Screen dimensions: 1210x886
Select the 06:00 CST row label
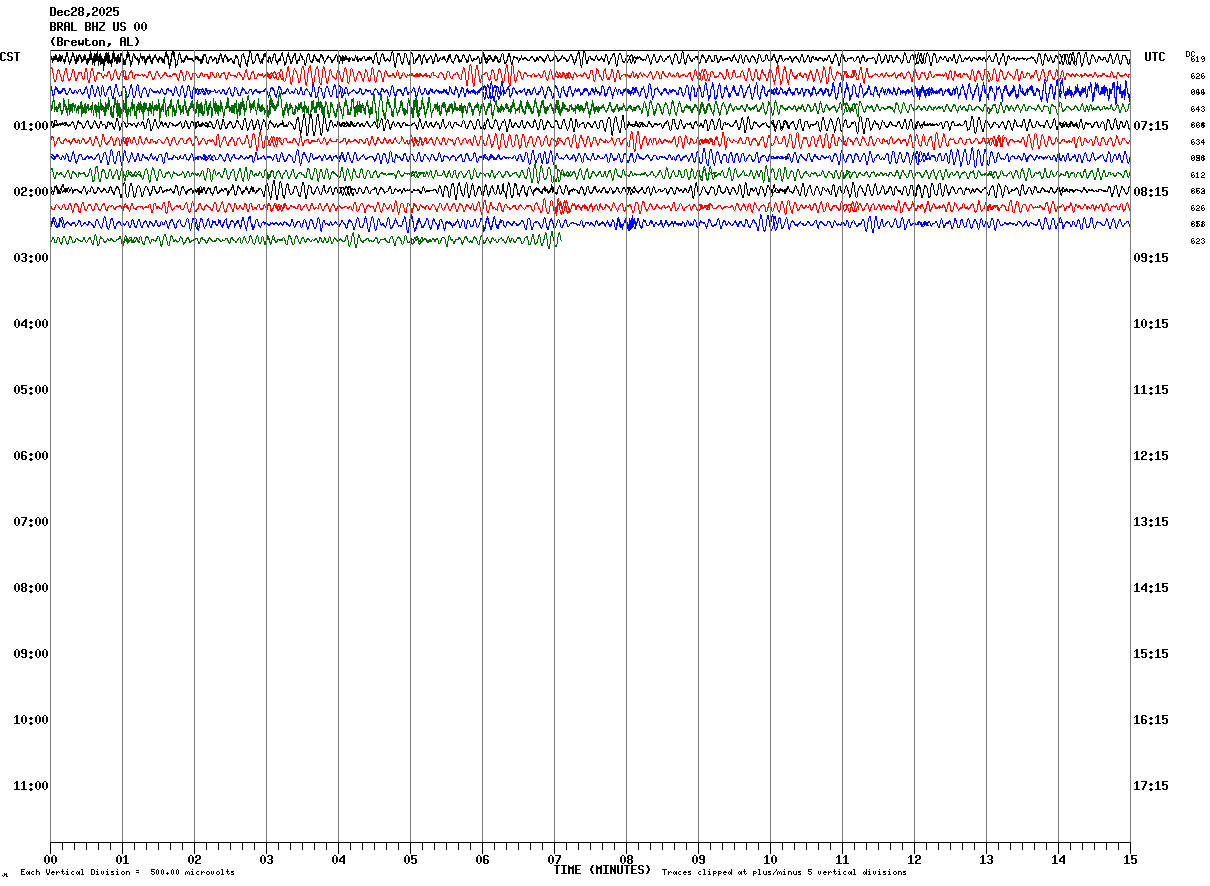pos(31,456)
